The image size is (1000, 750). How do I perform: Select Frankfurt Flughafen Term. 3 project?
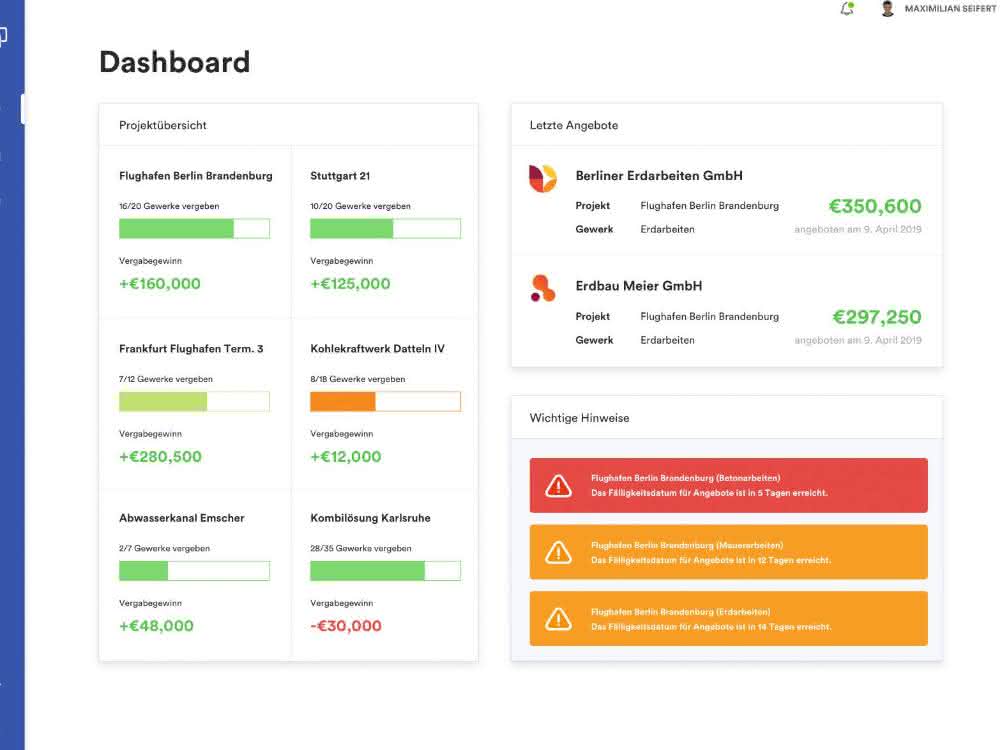click(x=191, y=349)
